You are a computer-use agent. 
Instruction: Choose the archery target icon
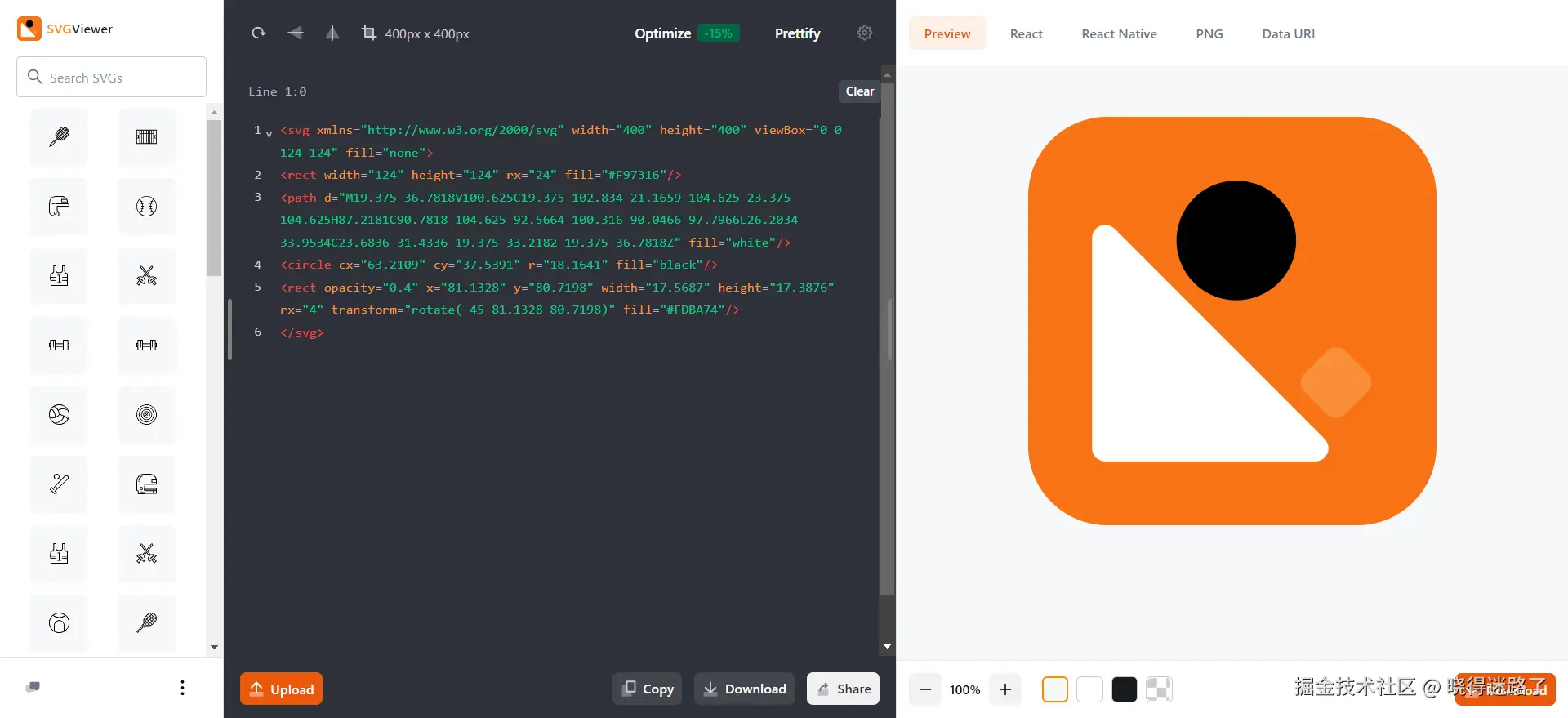pyautogui.click(x=147, y=414)
